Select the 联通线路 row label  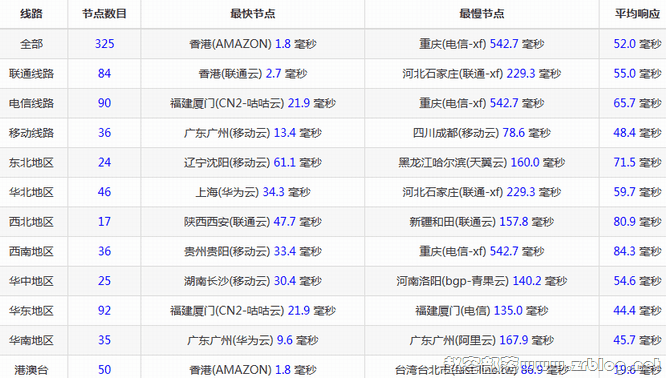coord(31,73)
